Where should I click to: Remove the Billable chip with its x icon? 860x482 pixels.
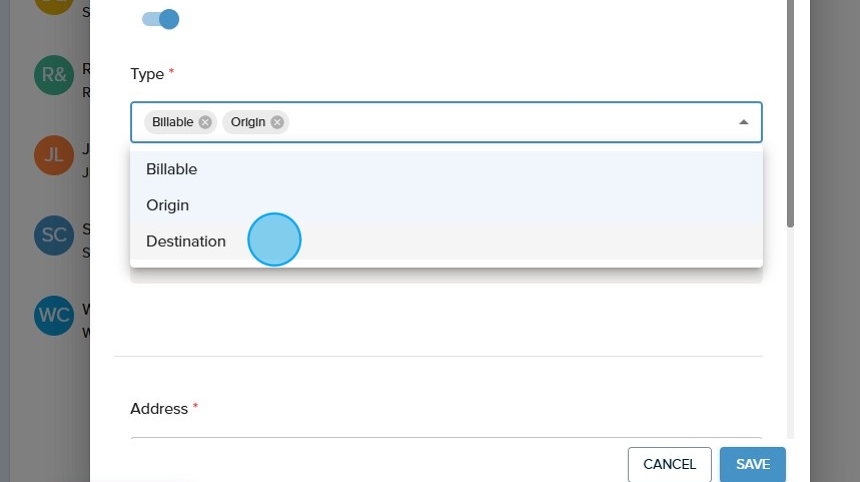pyautogui.click(x=205, y=122)
